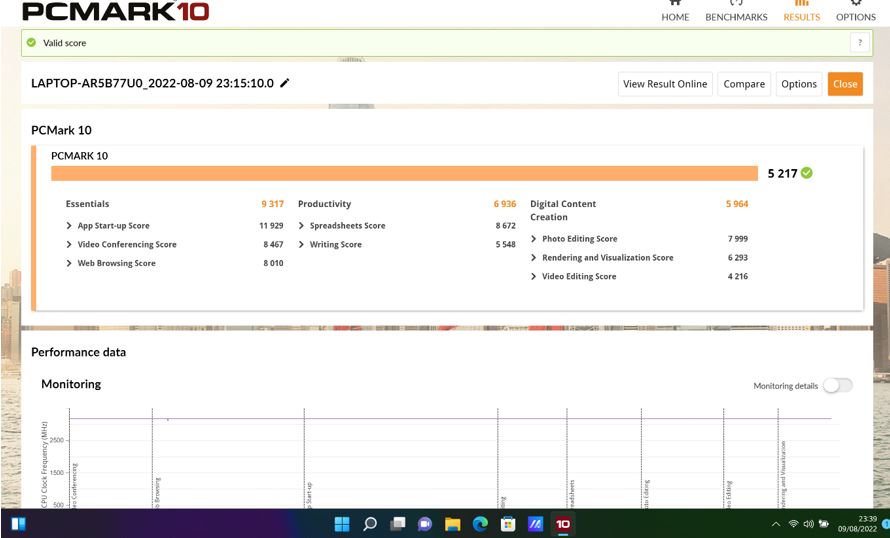The image size is (890, 538).
Task: Click the green check next to 5 217
Action: [x=807, y=173]
